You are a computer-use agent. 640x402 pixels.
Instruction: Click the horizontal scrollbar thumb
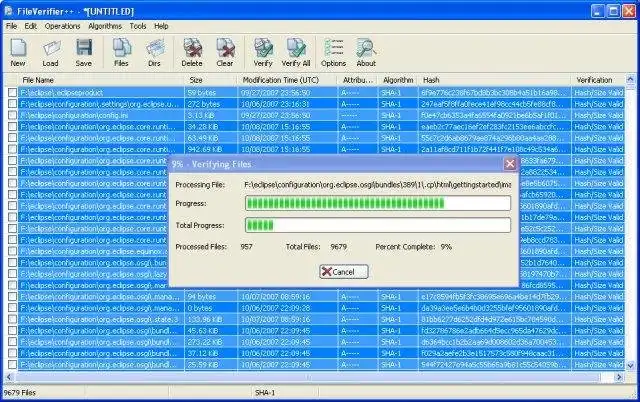308,377
